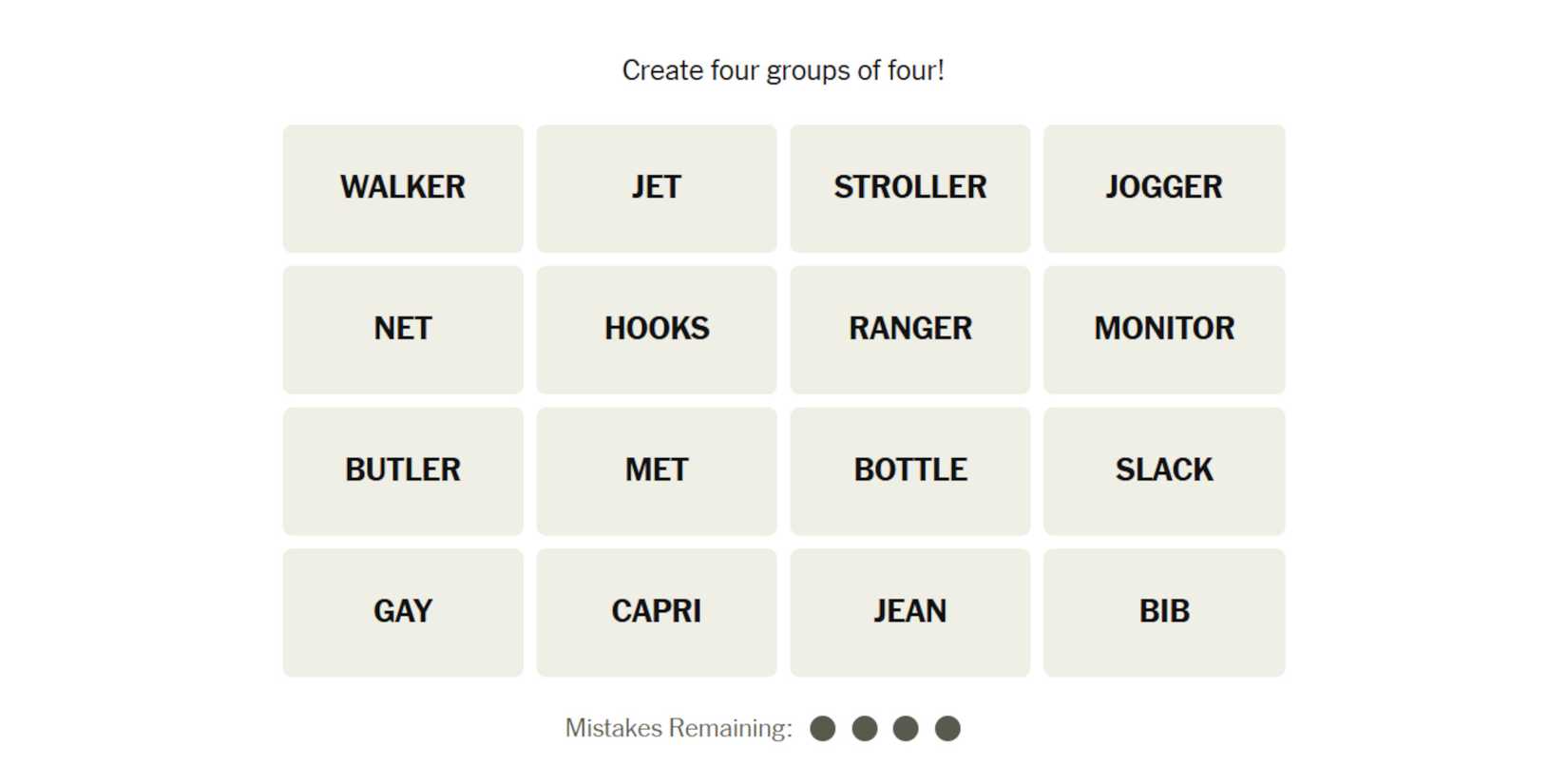The height and width of the screenshot is (784, 1568).
Task: Choose the NET tile
Action: click(x=403, y=330)
